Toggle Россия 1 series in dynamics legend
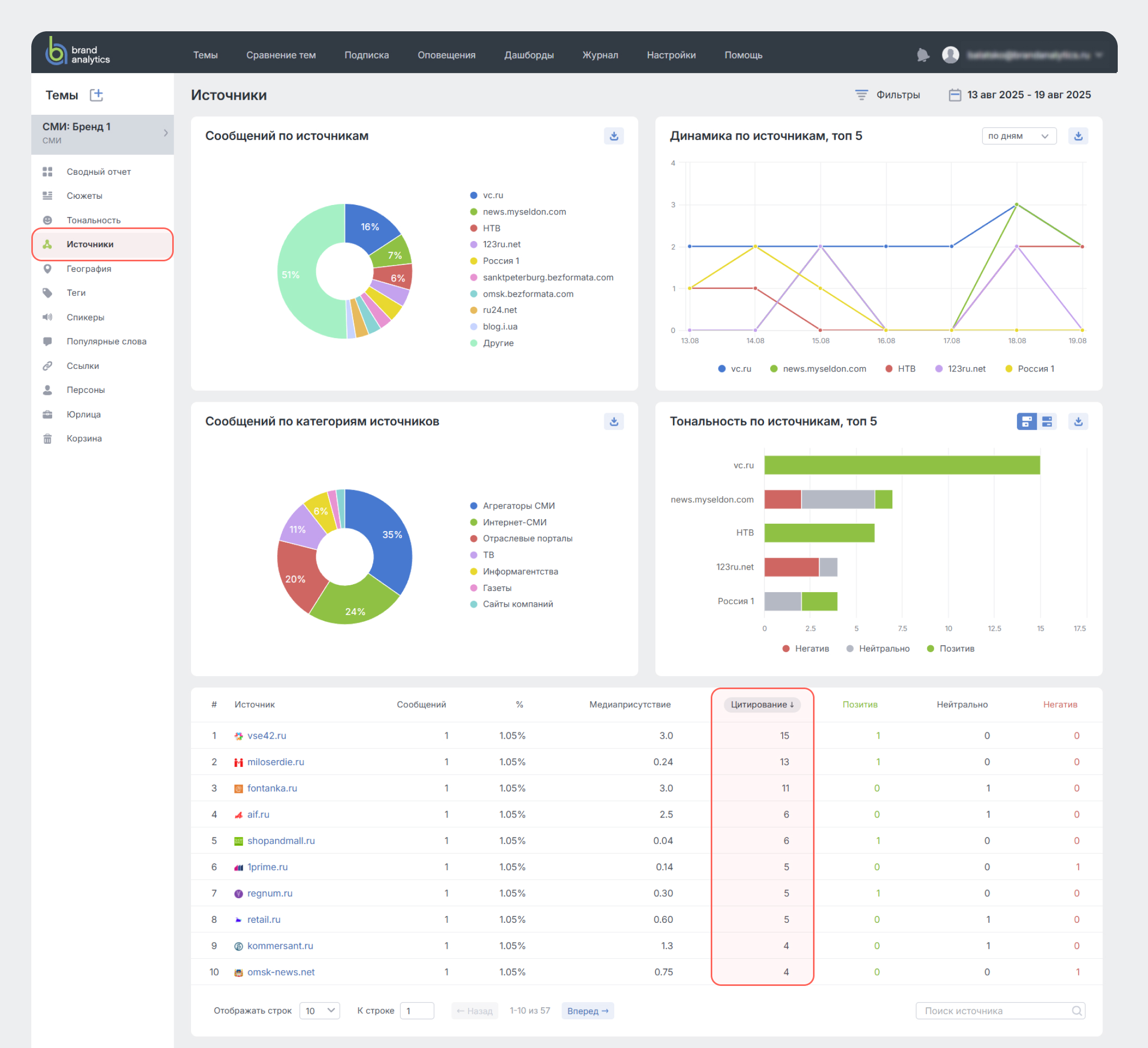The image size is (1148, 1048). pyautogui.click(x=1030, y=369)
